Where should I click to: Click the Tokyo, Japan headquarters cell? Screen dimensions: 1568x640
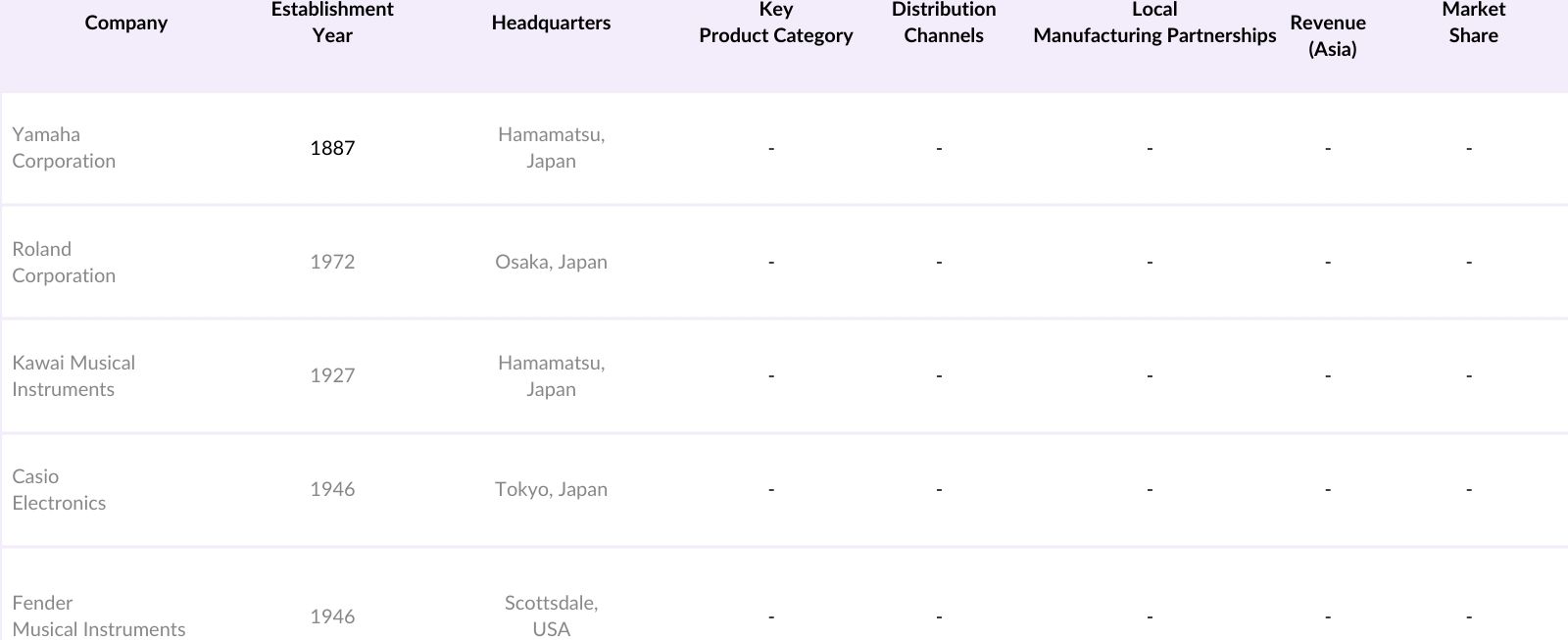[x=551, y=489]
